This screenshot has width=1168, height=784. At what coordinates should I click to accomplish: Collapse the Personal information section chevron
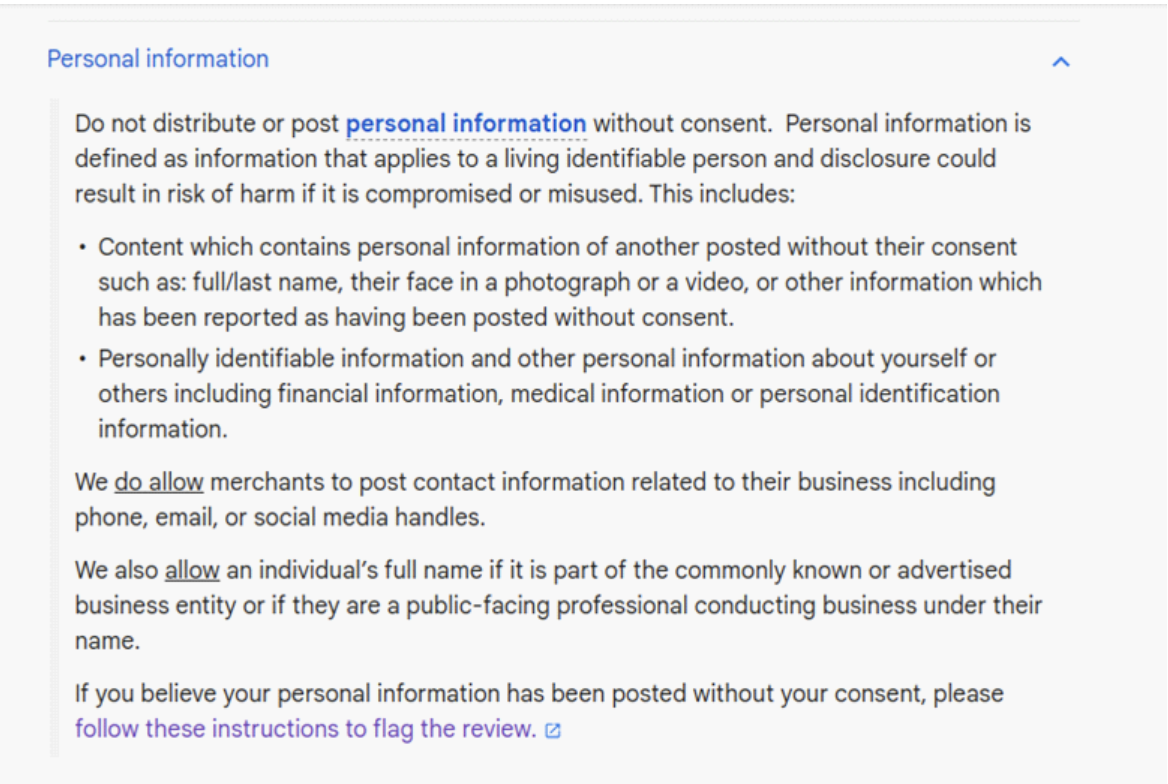click(1061, 62)
